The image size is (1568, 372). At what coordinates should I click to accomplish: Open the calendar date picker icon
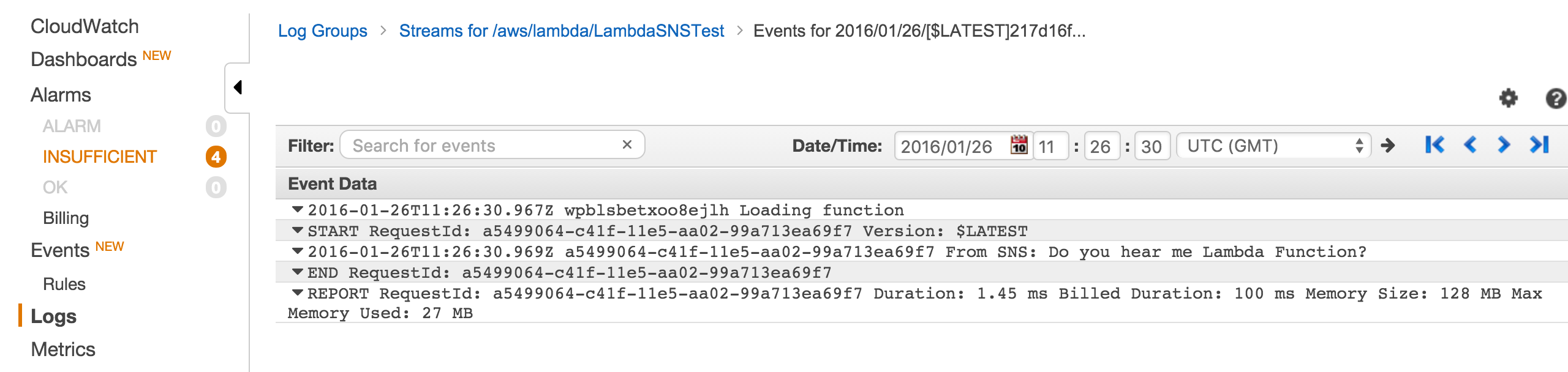1020,146
